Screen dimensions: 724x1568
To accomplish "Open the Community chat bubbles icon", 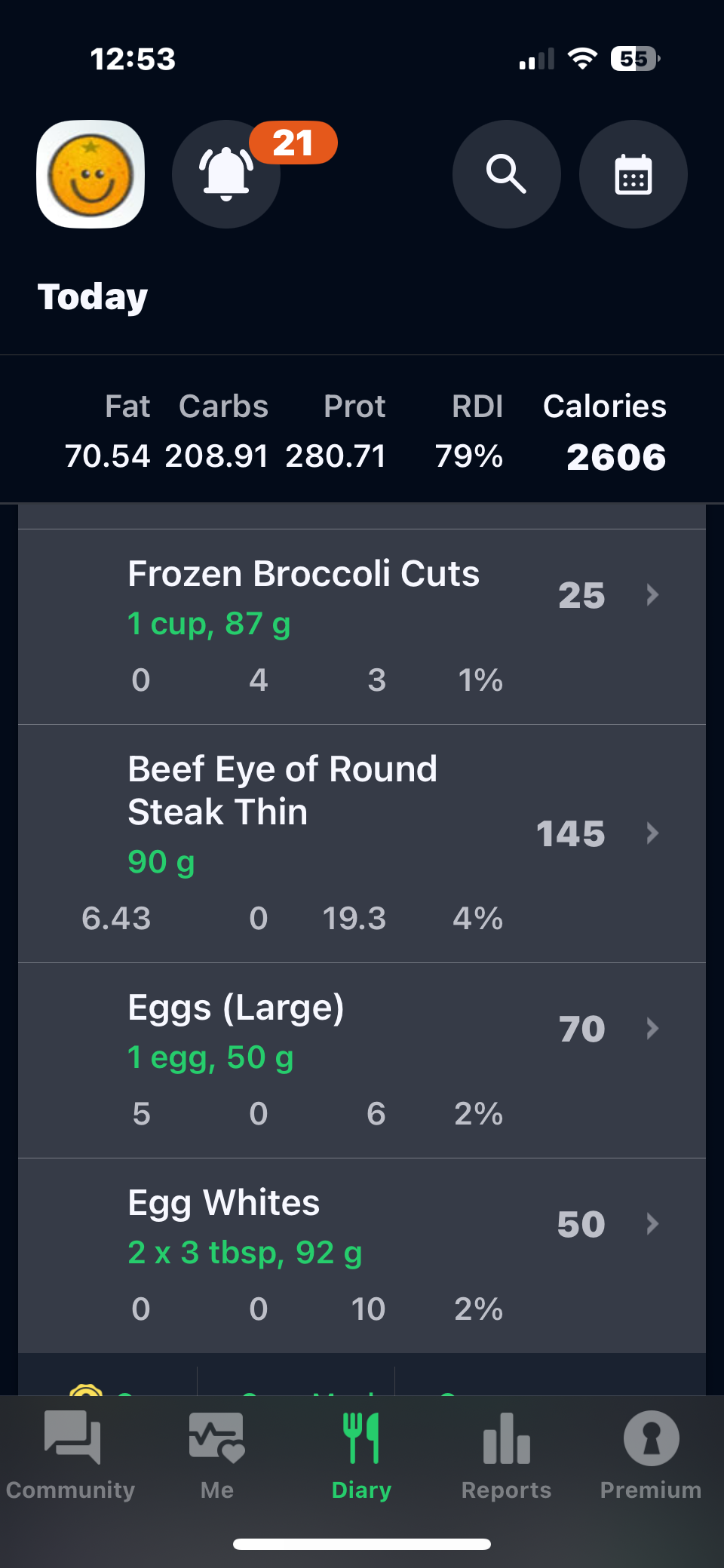I will click(x=72, y=1437).
